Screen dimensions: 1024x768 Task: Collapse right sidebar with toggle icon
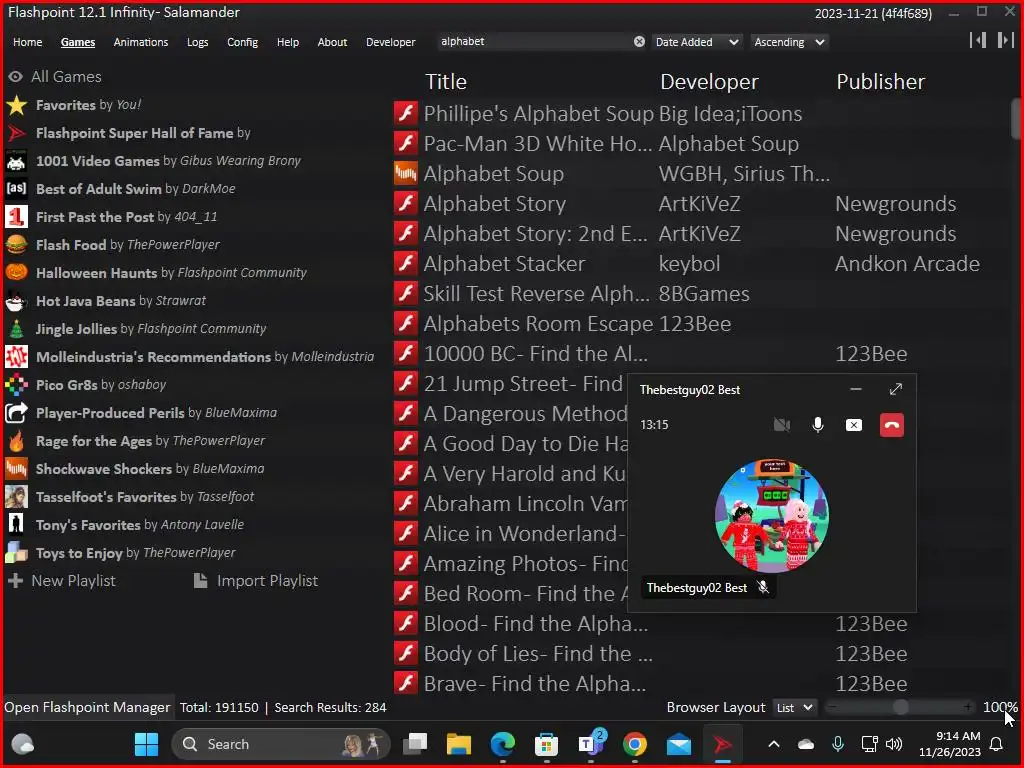pos(1006,40)
